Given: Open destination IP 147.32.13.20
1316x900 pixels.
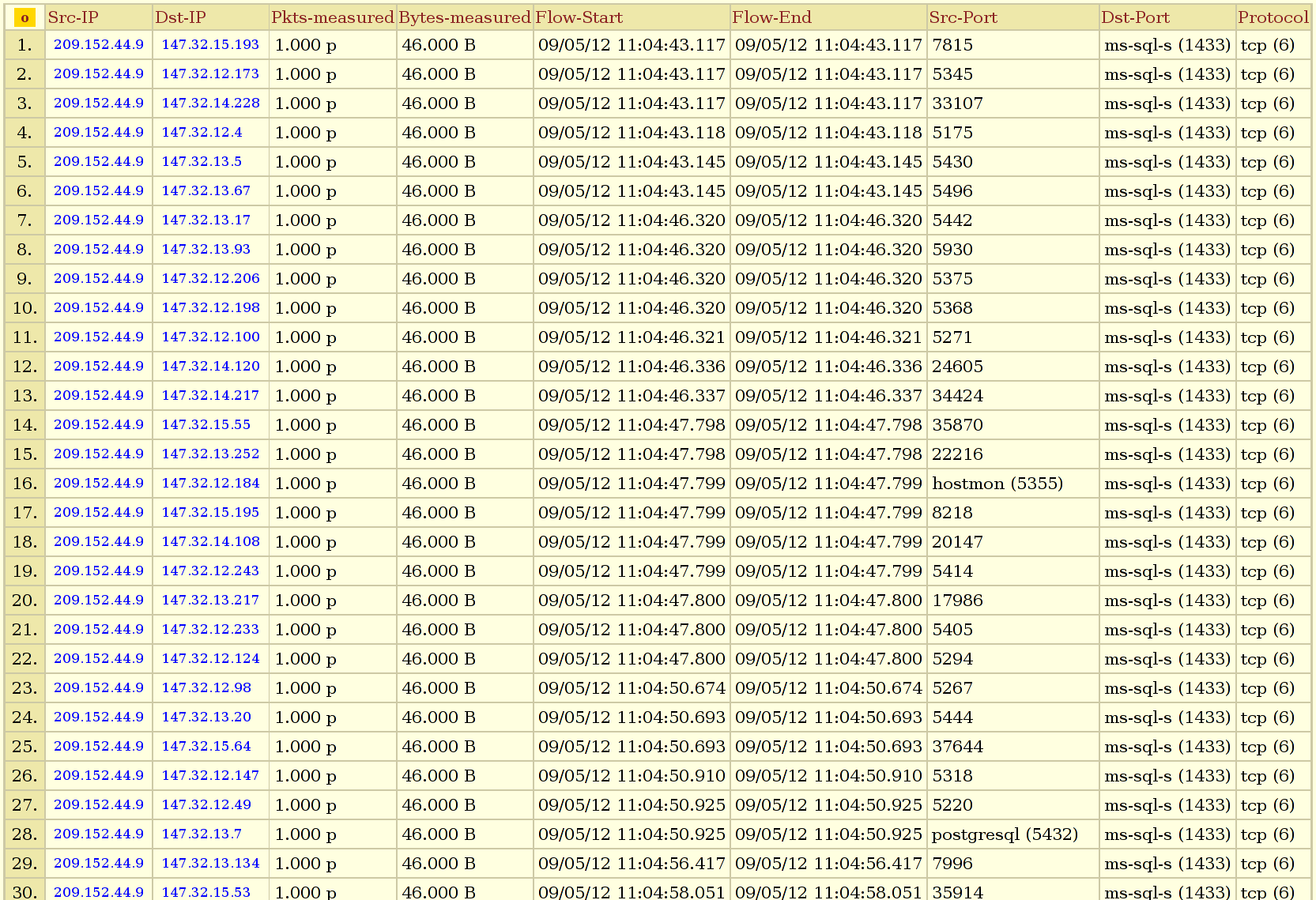Looking at the screenshot, I should pos(206,717).
